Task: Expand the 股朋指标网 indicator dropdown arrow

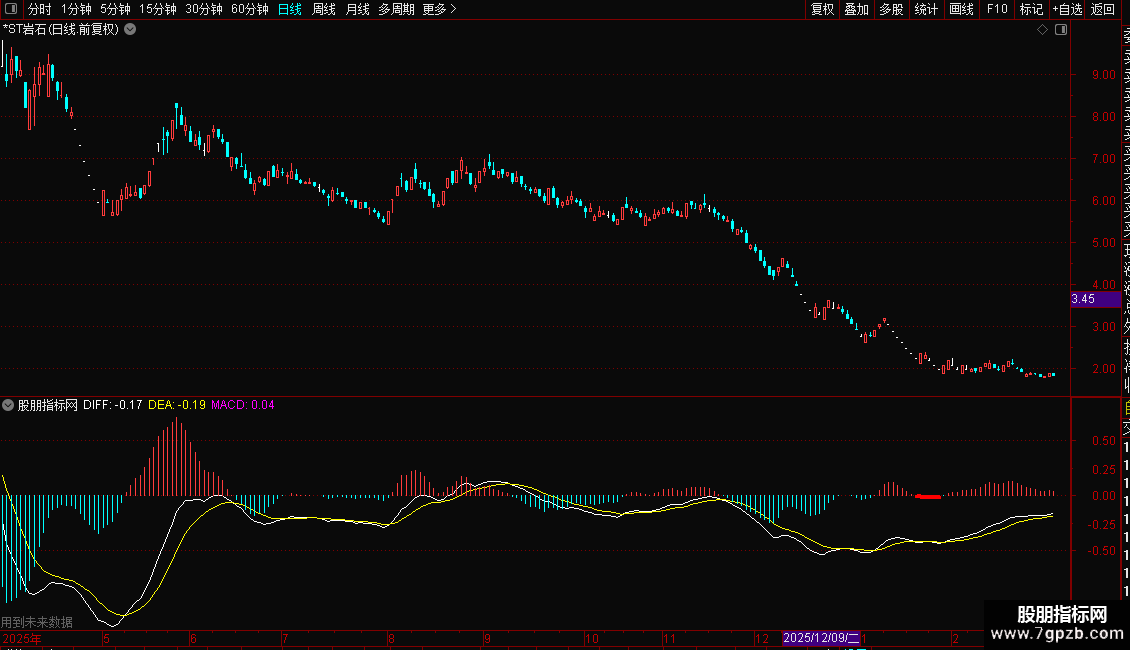Action: [8, 405]
